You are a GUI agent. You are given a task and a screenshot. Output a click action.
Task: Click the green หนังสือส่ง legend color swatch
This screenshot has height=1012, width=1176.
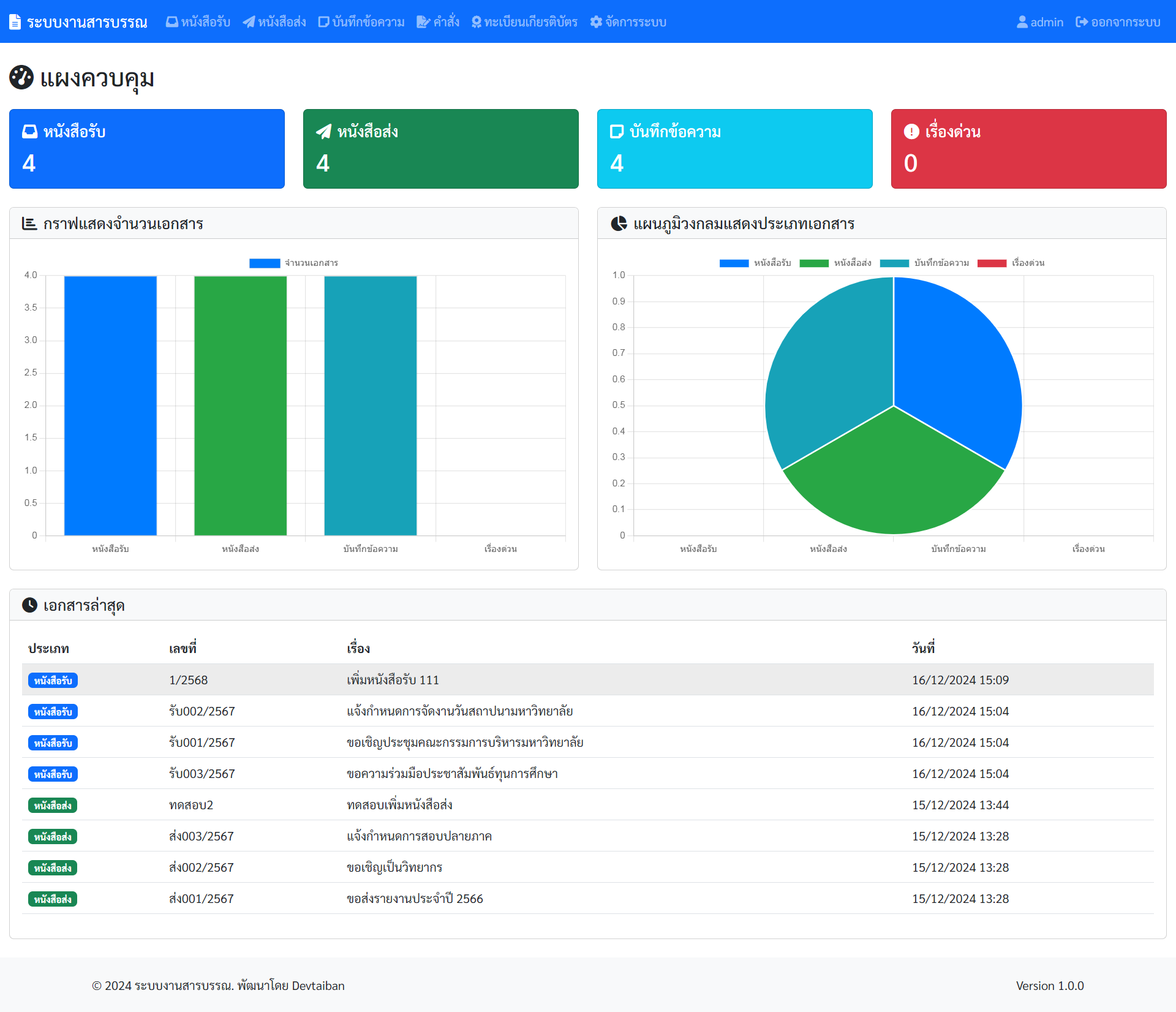click(814, 263)
